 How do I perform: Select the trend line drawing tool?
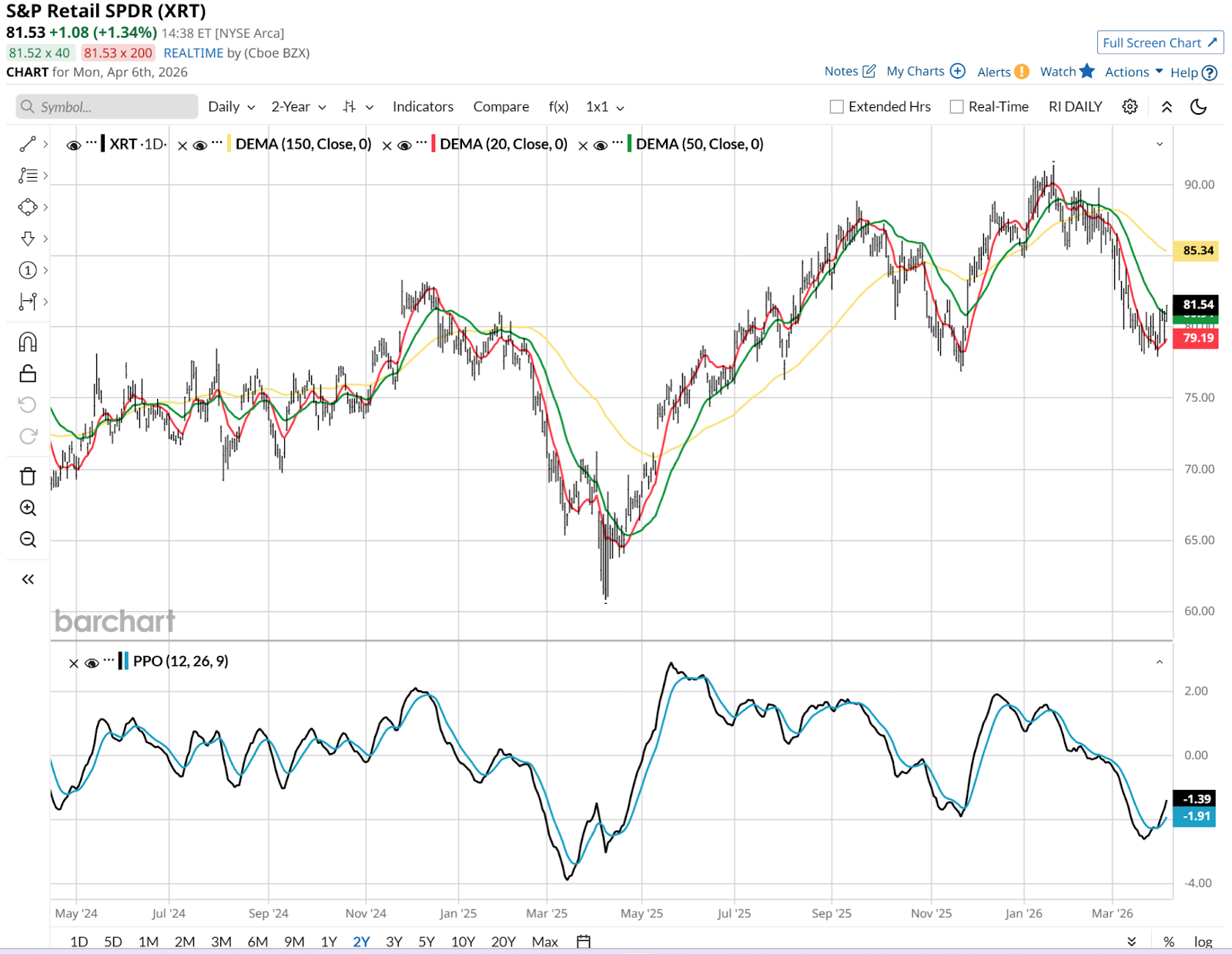28,144
